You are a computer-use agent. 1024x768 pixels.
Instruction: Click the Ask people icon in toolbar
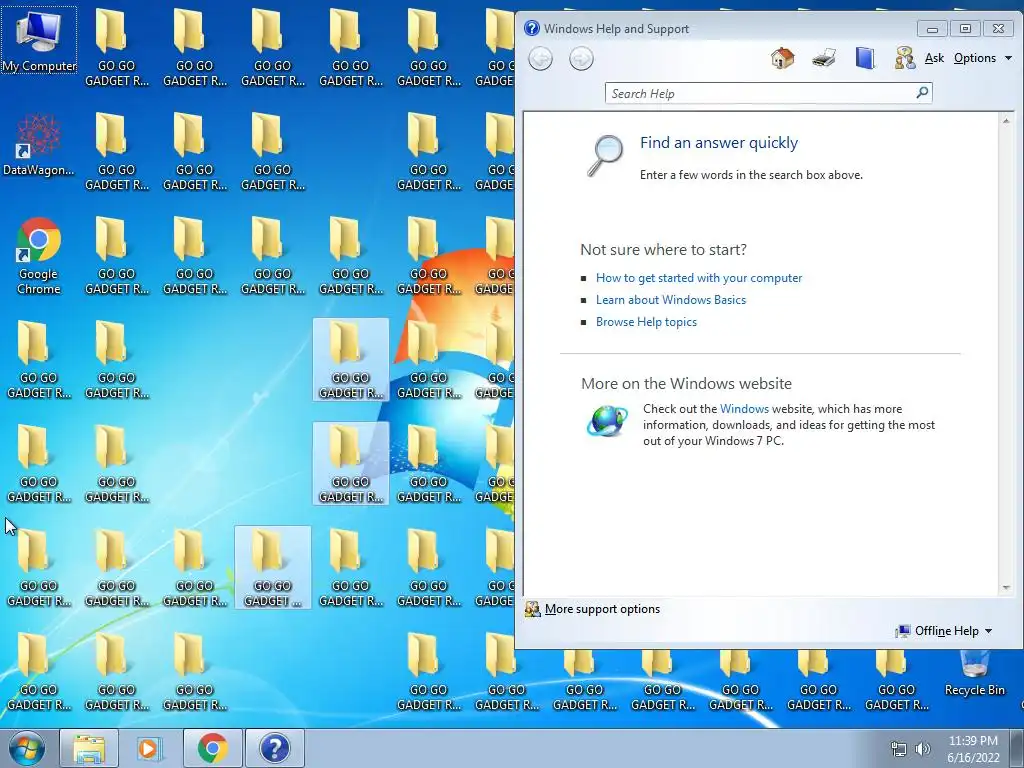pos(904,59)
